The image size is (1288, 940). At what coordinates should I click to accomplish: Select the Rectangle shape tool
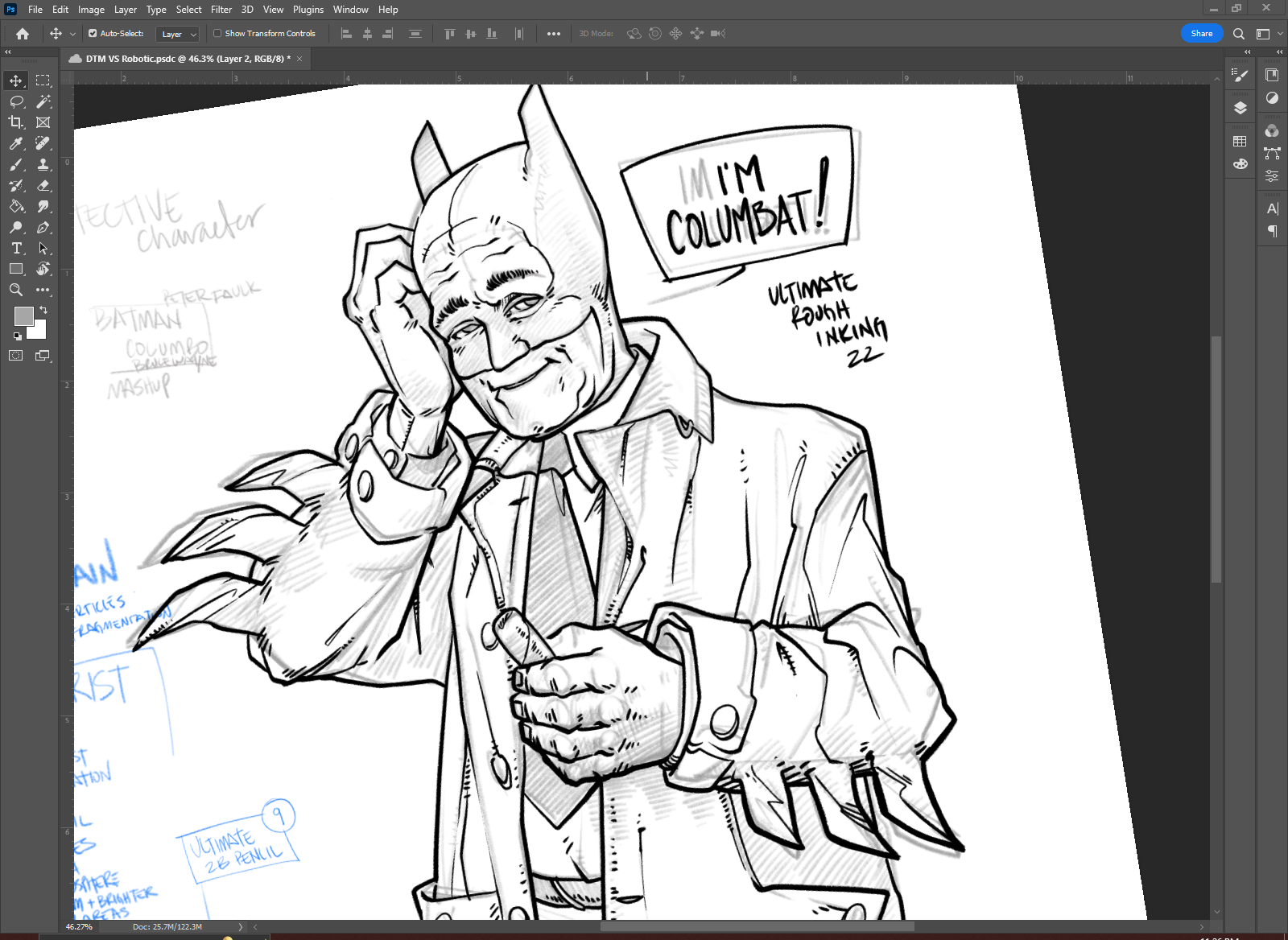pyautogui.click(x=16, y=269)
